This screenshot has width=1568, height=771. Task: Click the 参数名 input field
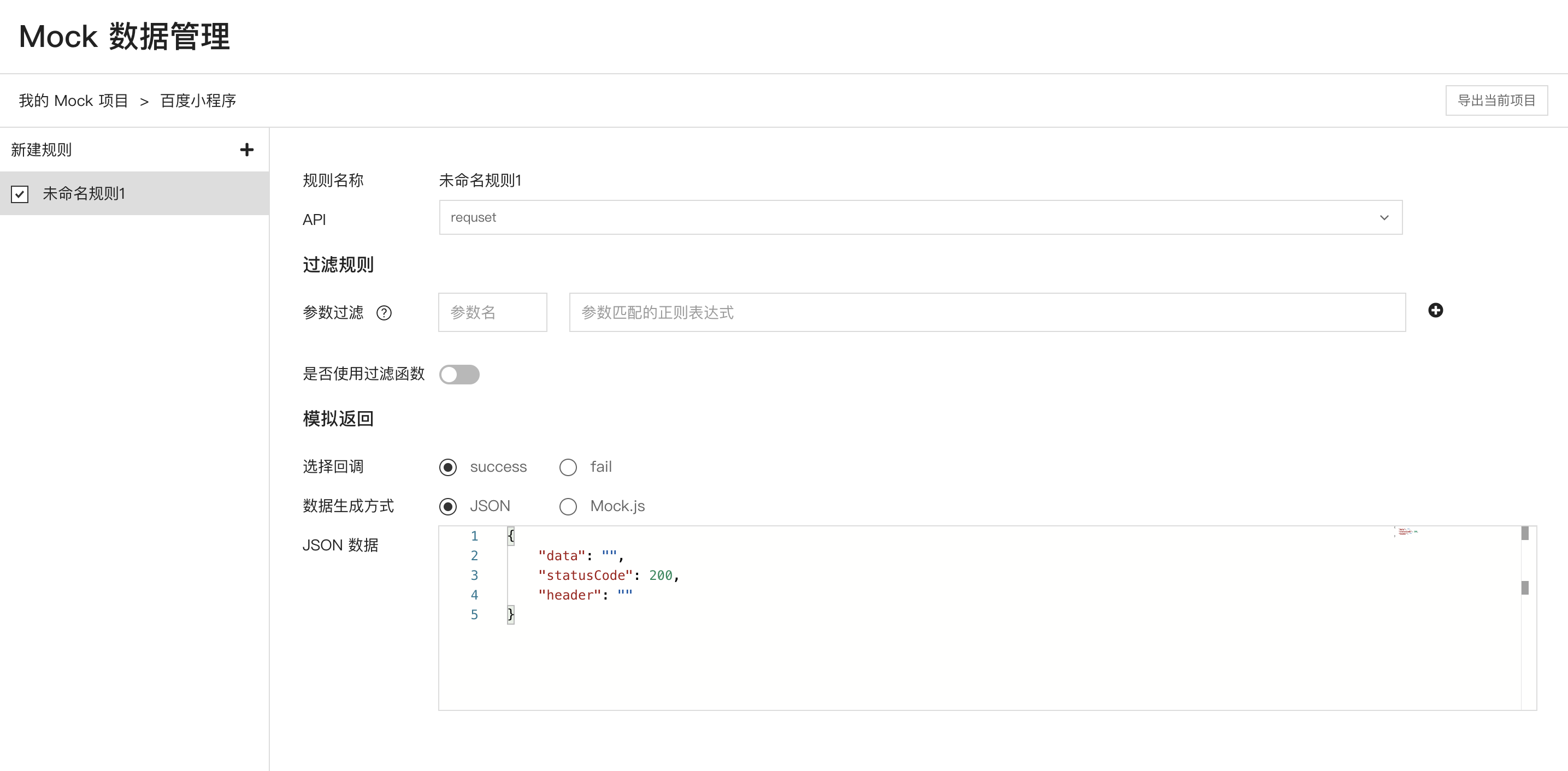[x=492, y=312]
